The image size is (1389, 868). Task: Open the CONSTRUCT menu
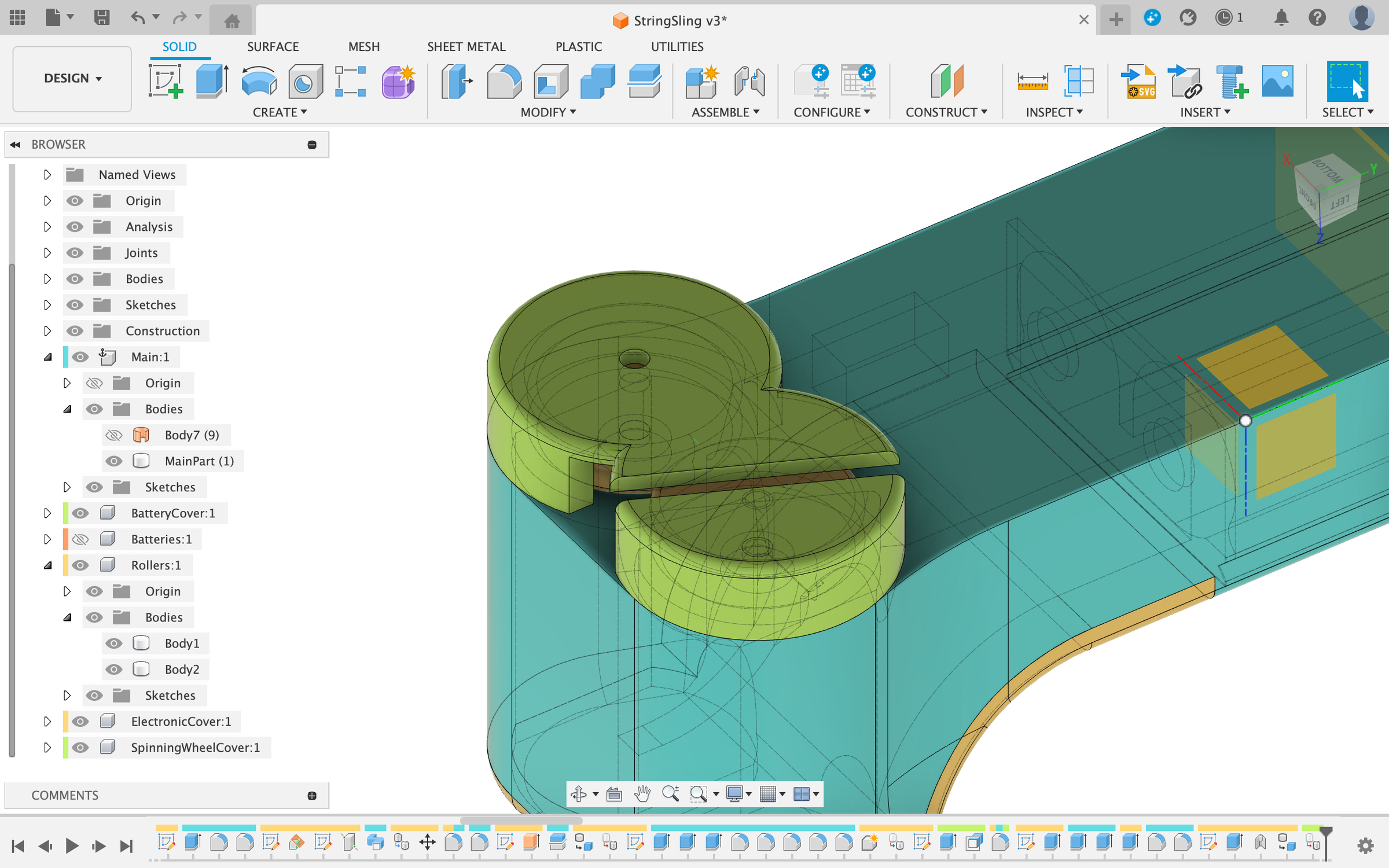[x=946, y=112]
